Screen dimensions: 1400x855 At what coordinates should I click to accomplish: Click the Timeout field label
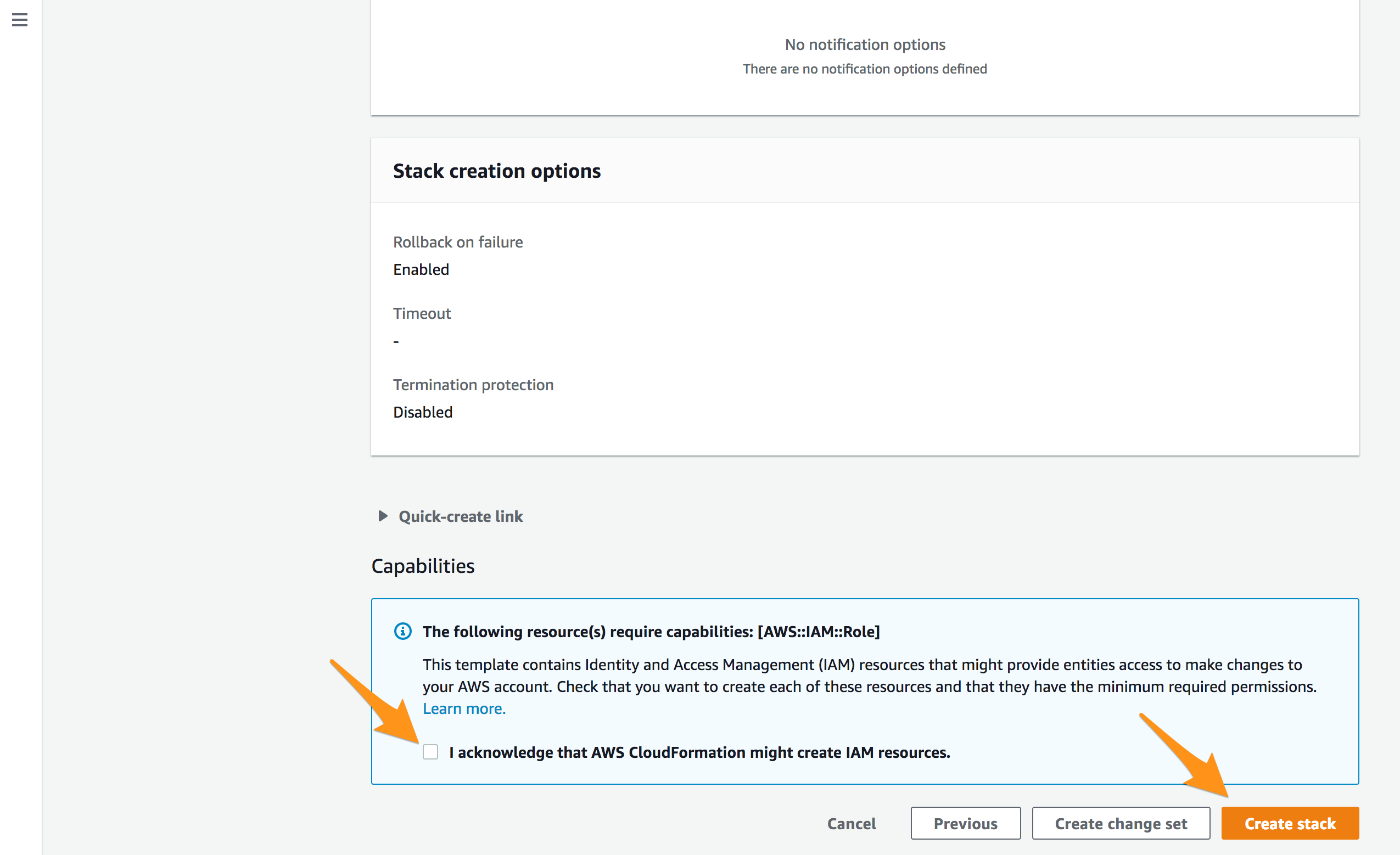(422, 313)
